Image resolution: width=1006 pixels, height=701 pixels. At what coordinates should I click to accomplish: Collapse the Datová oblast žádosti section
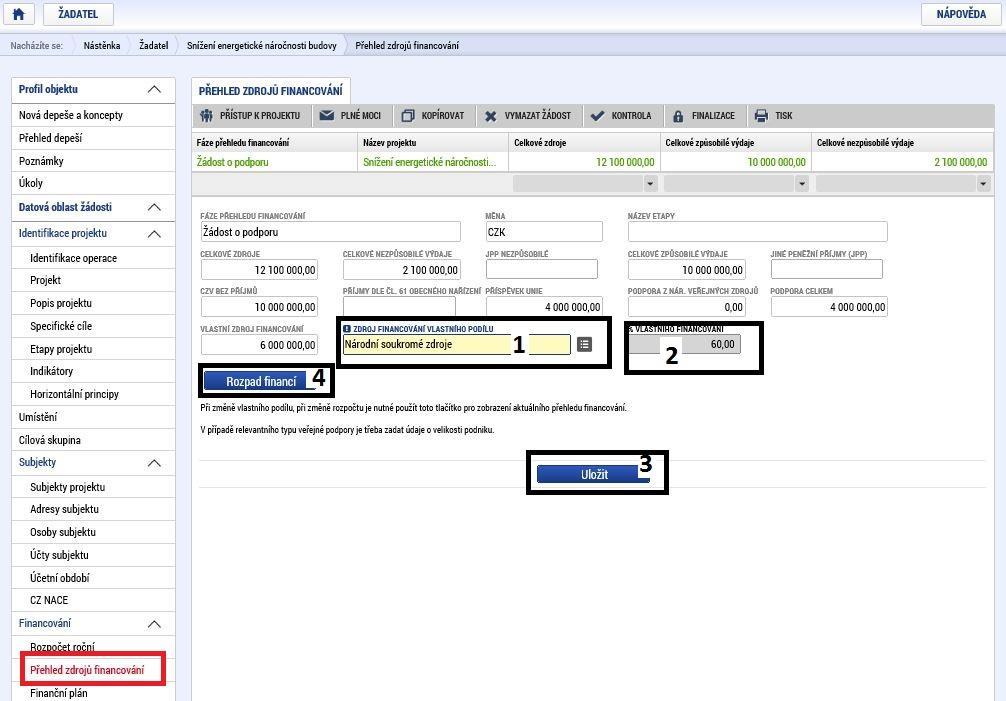[x=154, y=207]
